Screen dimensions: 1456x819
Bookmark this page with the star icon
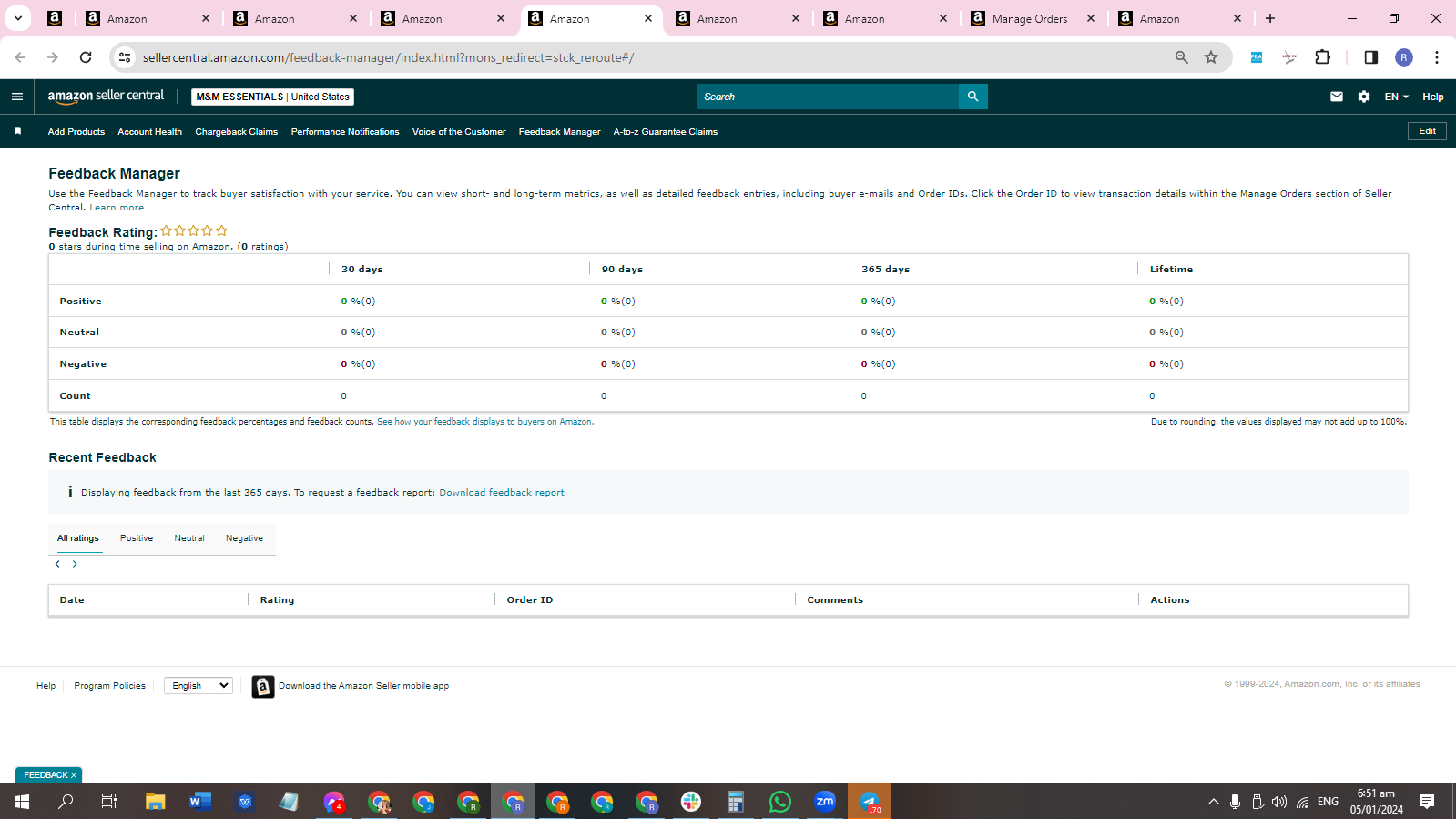pyautogui.click(x=1211, y=57)
